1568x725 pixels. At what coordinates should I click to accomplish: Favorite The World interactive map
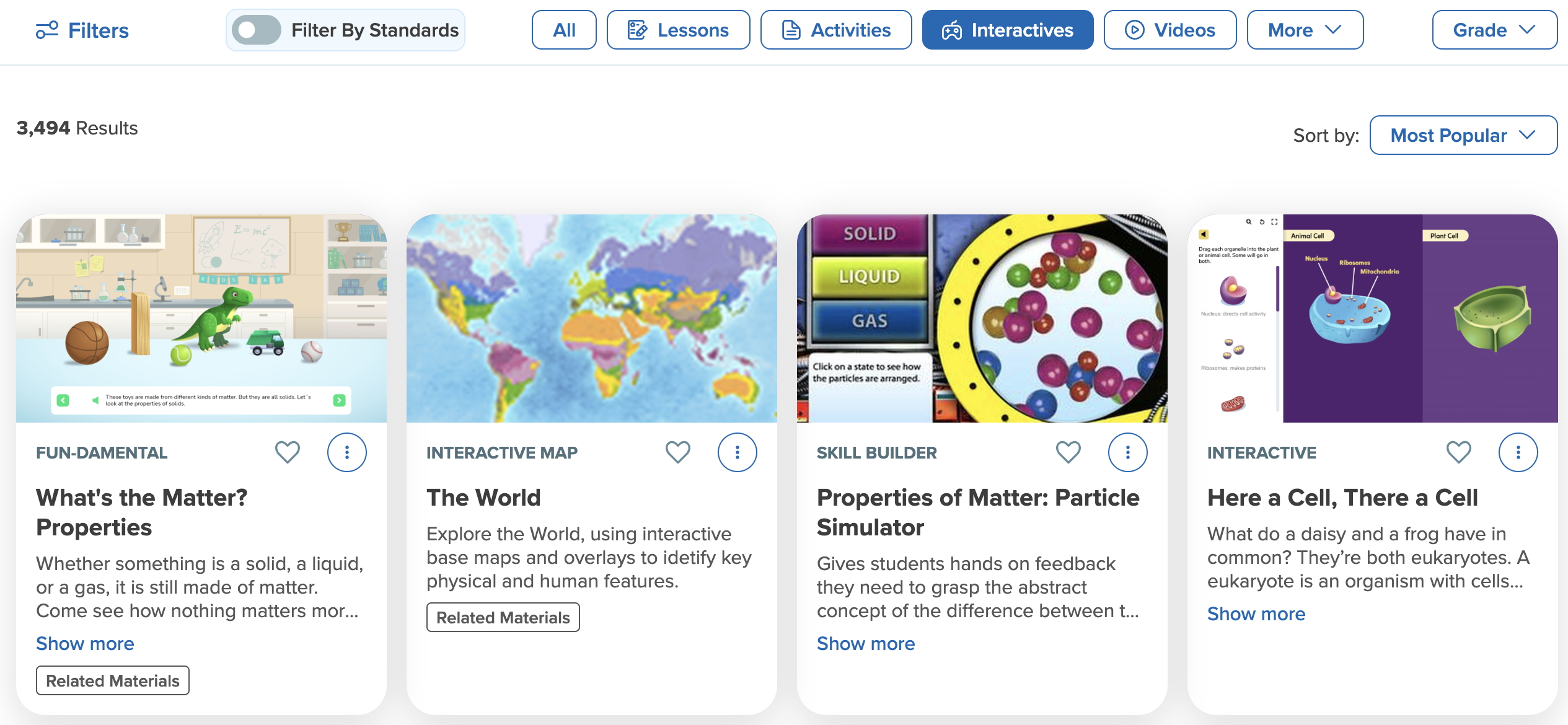(x=678, y=452)
